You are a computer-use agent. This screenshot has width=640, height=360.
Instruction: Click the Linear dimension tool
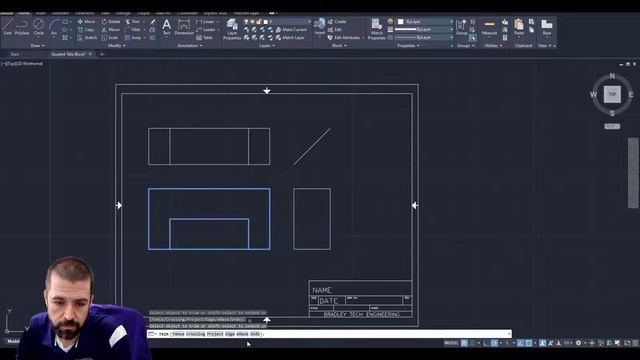pos(205,21)
